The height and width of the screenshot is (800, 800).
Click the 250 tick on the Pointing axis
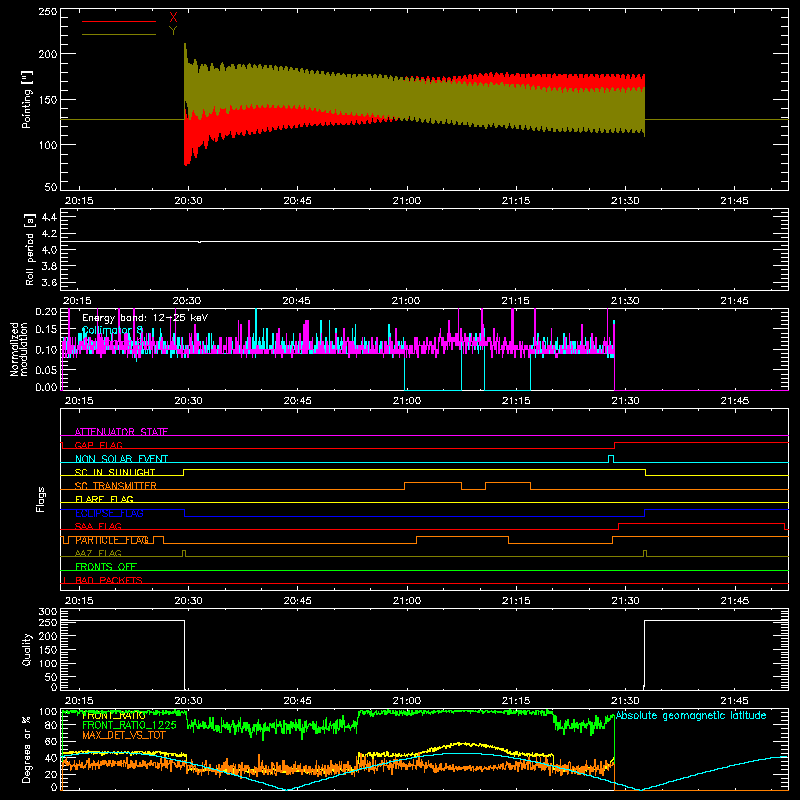[x=48, y=11]
